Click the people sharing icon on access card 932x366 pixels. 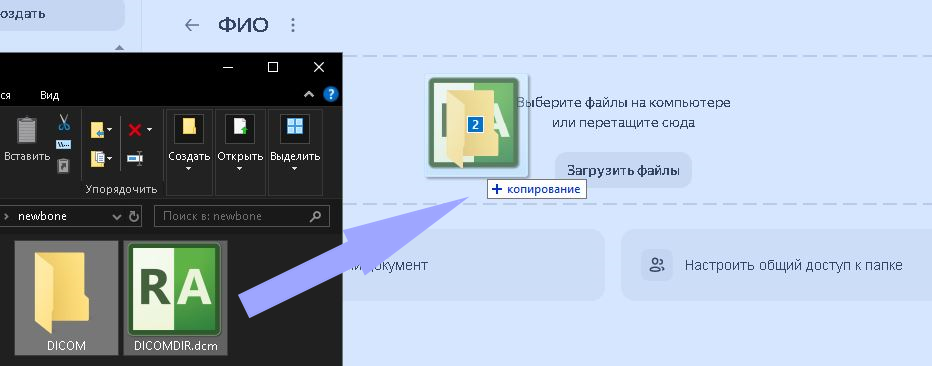point(657,265)
